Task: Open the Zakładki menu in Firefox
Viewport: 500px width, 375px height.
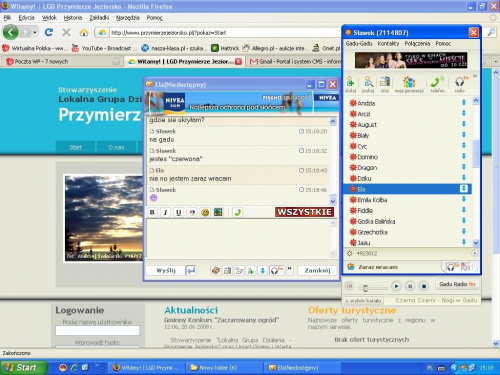Action: tap(99, 18)
